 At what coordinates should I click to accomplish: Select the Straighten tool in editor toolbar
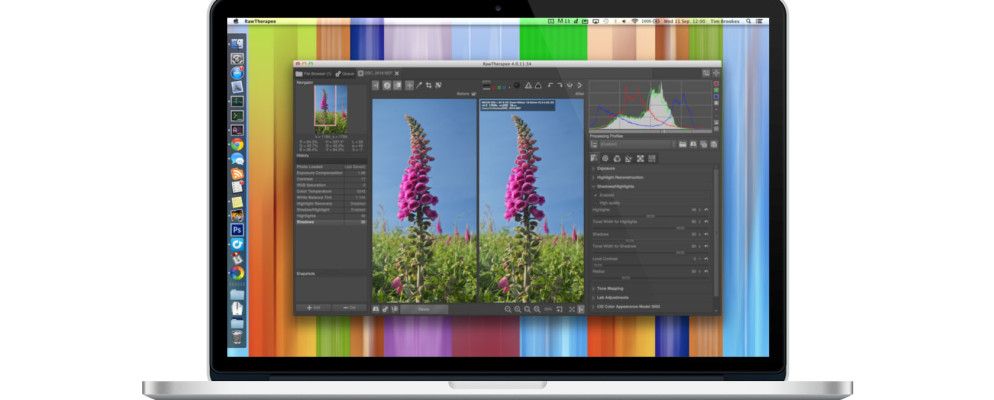tap(437, 85)
